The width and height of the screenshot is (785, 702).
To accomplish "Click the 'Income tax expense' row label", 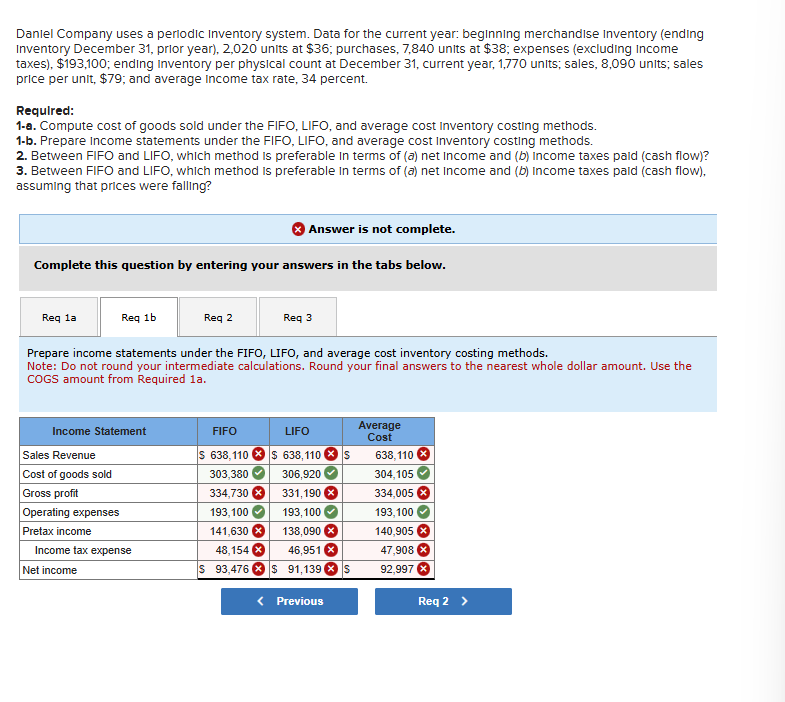I will 83,550.
